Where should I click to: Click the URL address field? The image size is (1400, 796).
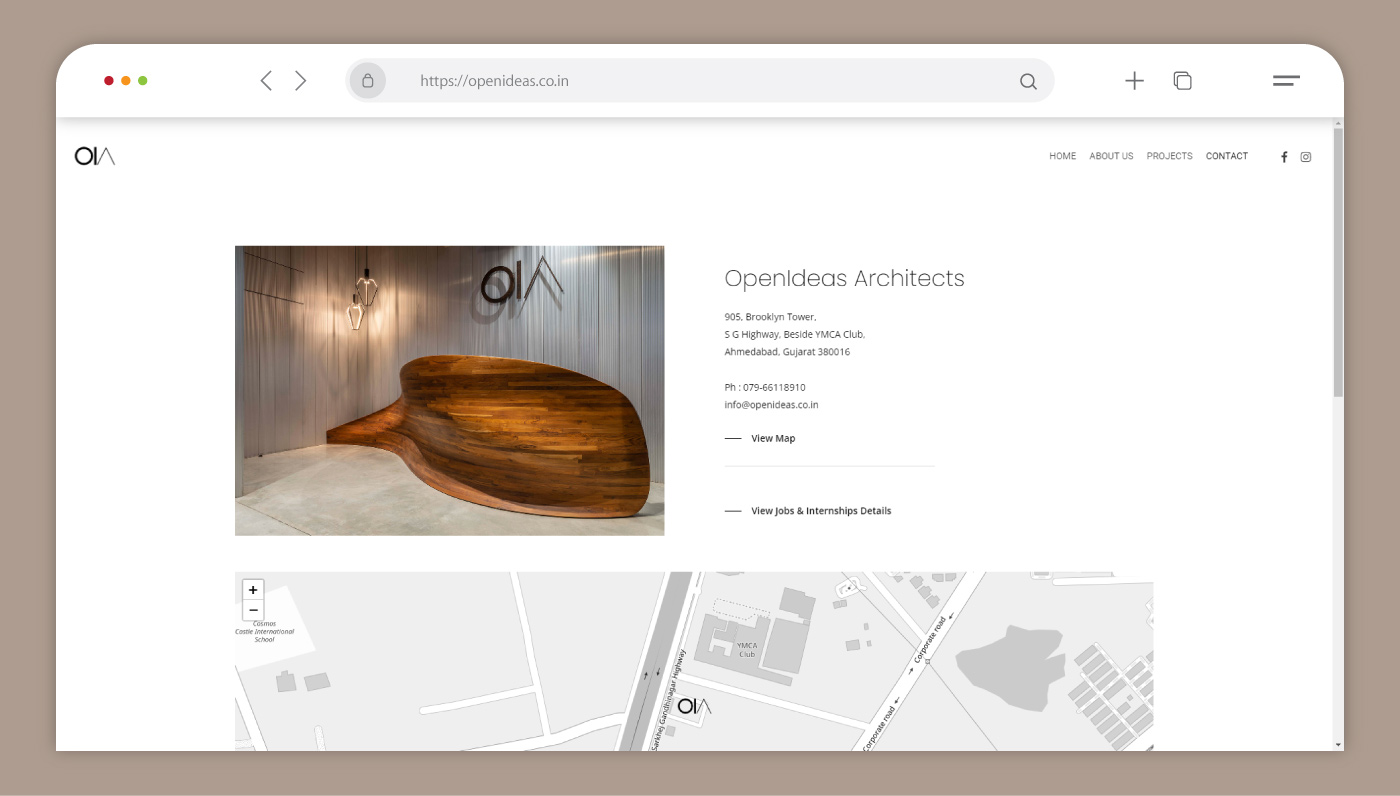[x=700, y=81]
